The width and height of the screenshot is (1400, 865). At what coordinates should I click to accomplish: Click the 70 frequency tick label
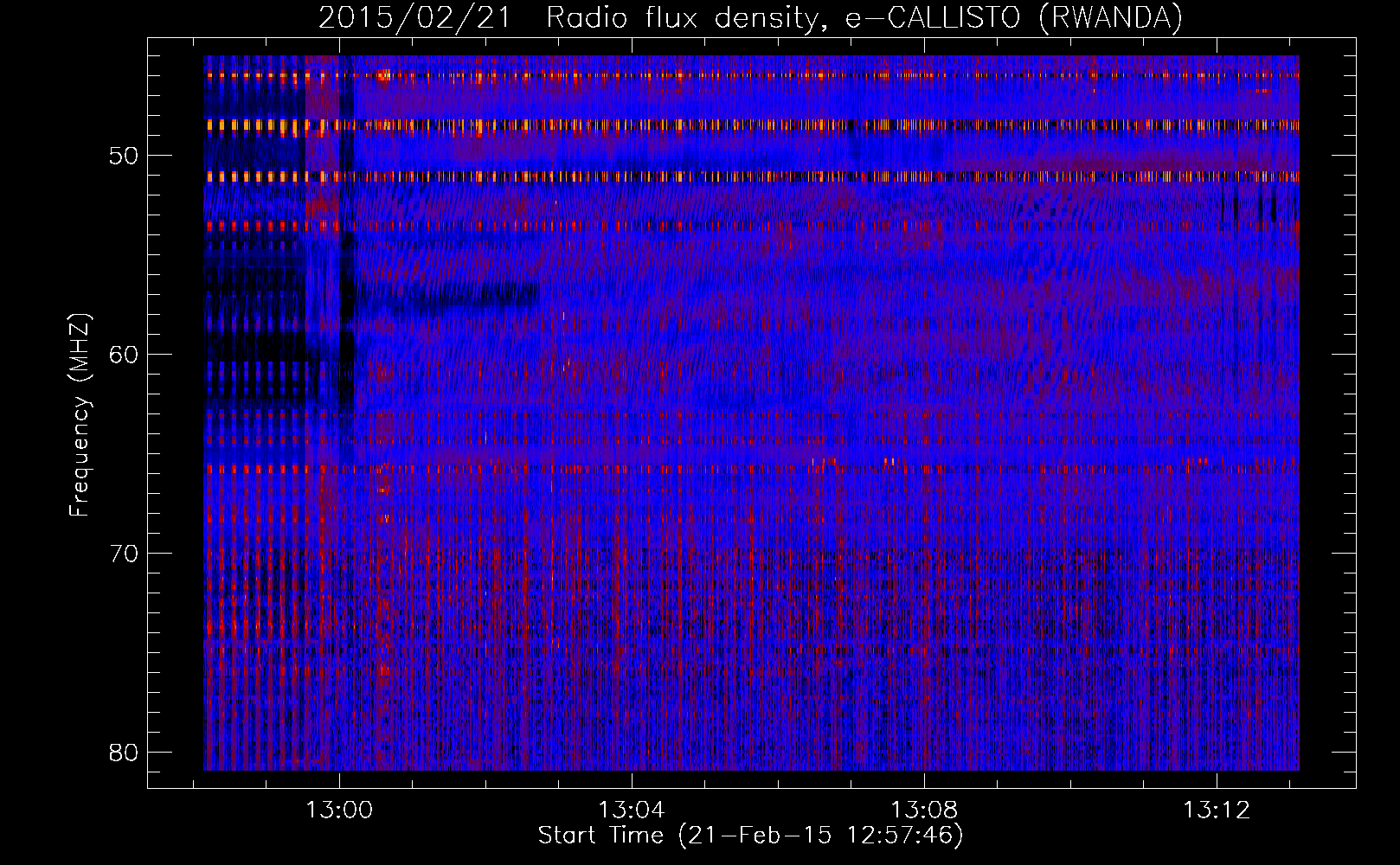point(125,554)
